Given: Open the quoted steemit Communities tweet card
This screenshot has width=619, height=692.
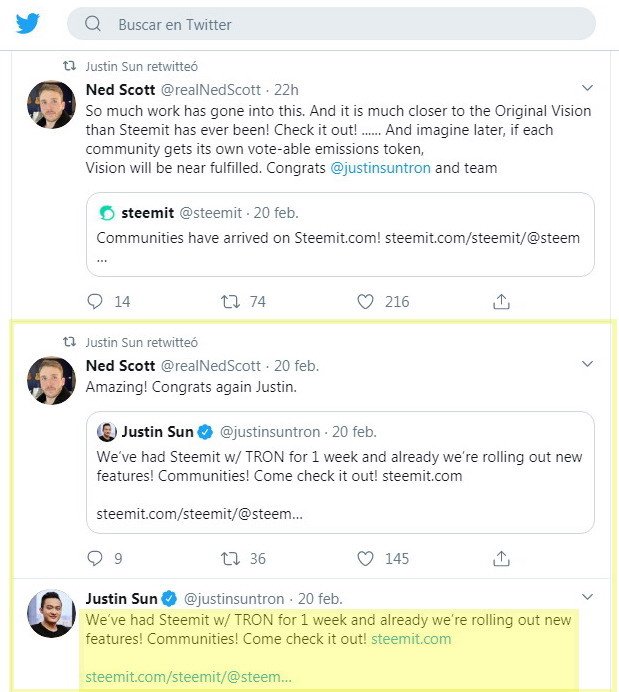Looking at the screenshot, I should coord(340,234).
